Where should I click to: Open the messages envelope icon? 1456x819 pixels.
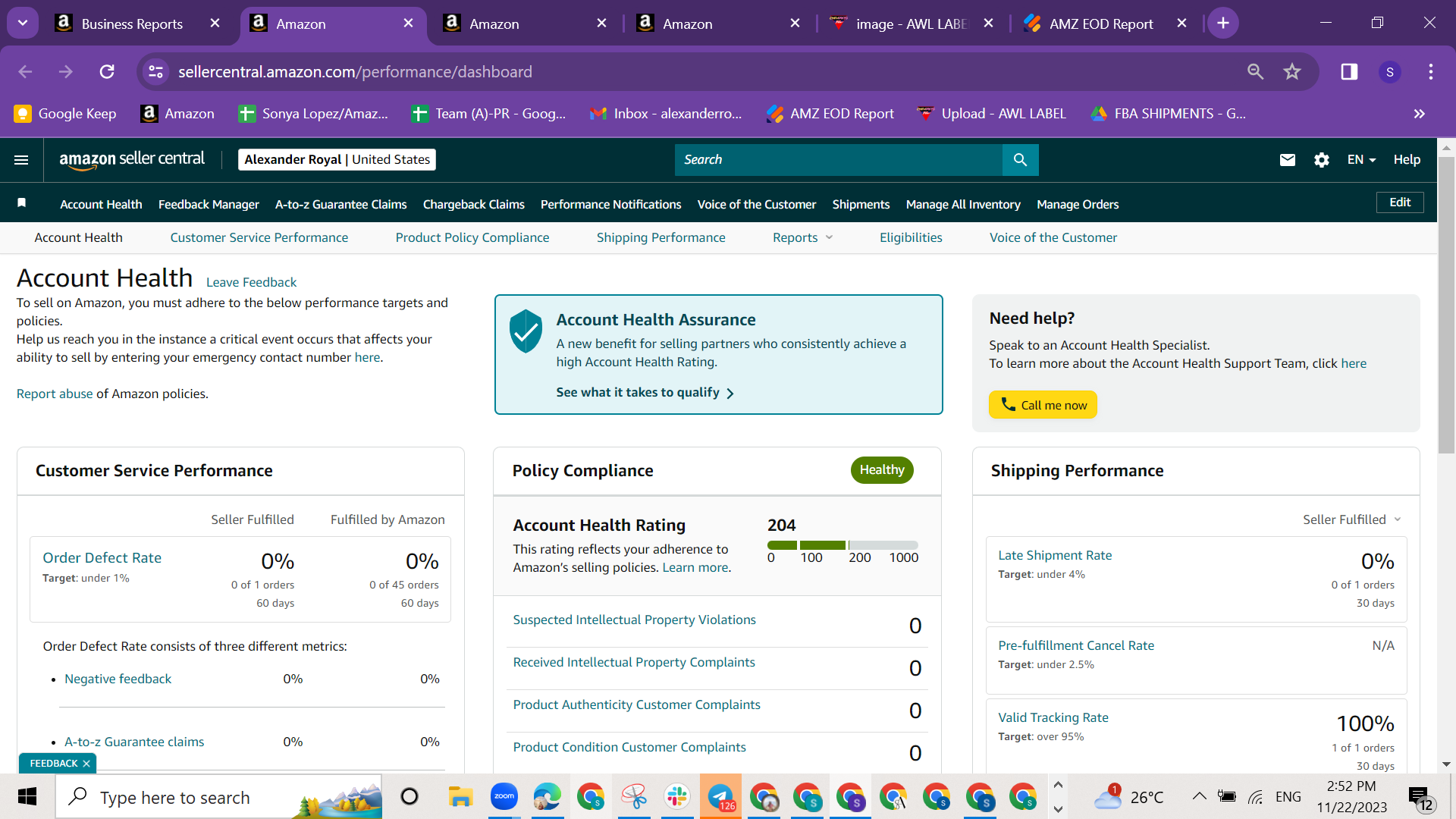(1288, 160)
